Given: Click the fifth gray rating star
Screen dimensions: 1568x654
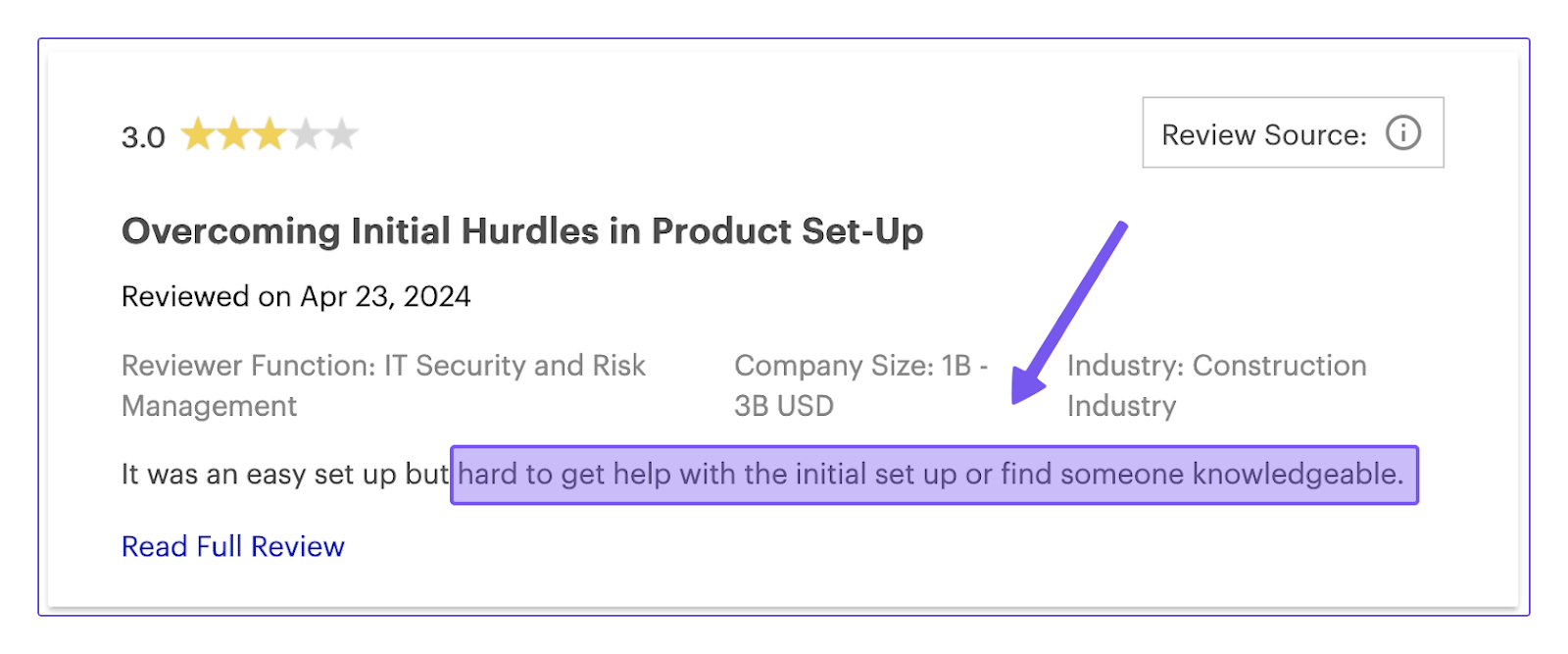Looking at the screenshot, I should (x=341, y=134).
